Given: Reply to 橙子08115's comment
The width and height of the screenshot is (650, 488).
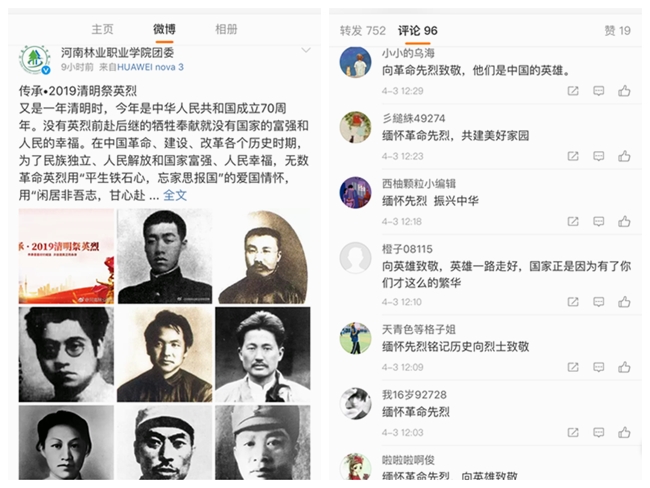Looking at the screenshot, I should tap(598, 302).
